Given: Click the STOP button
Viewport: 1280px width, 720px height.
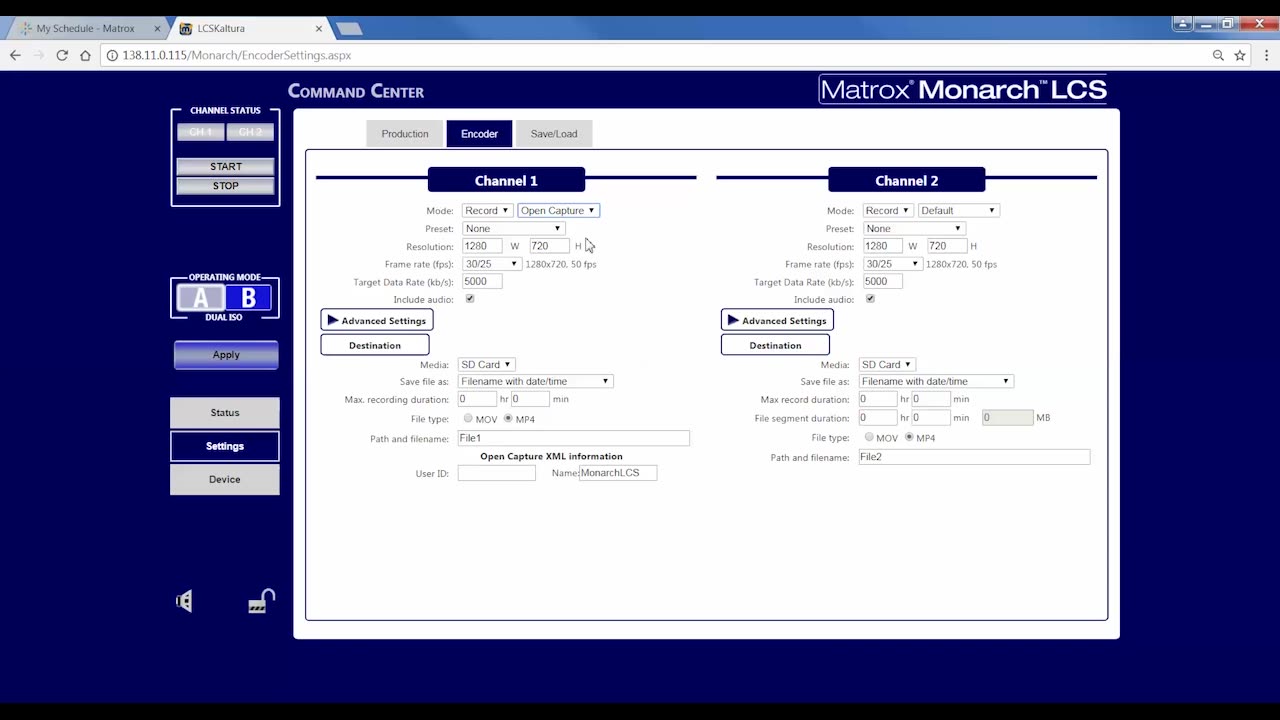Looking at the screenshot, I should 226,186.
